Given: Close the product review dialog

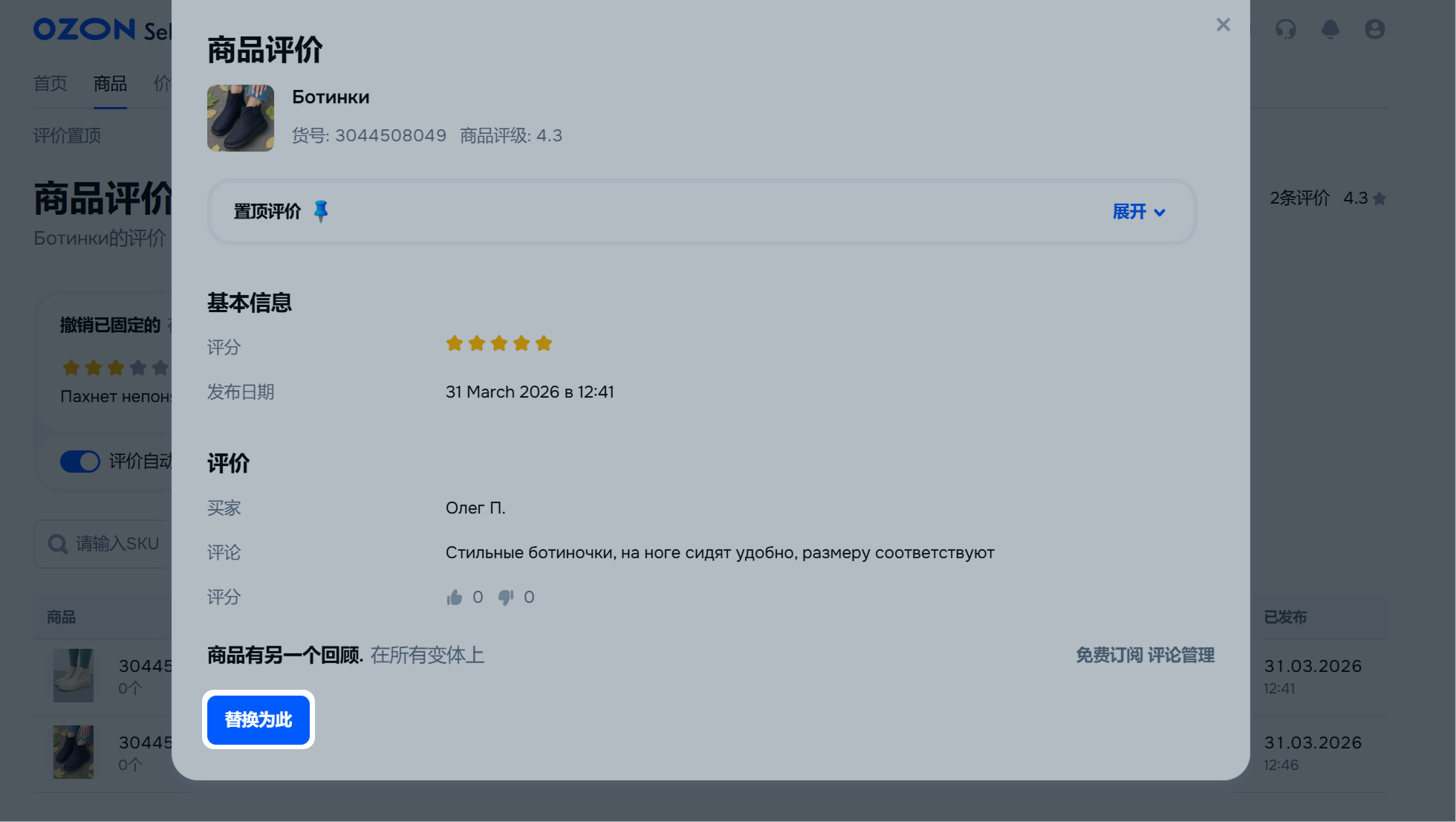Looking at the screenshot, I should click(1223, 25).
